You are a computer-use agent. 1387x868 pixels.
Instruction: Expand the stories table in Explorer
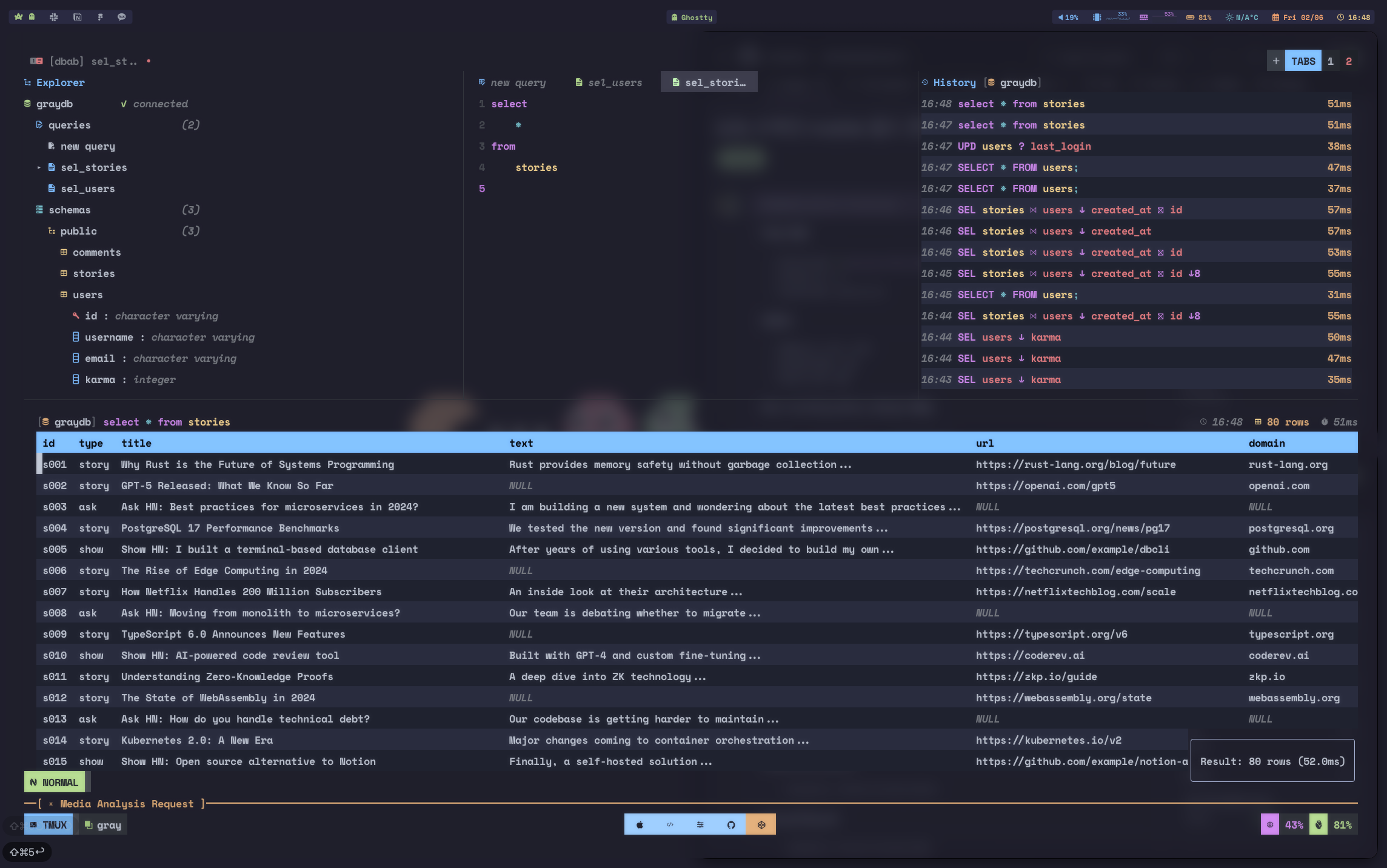(93, 273)
